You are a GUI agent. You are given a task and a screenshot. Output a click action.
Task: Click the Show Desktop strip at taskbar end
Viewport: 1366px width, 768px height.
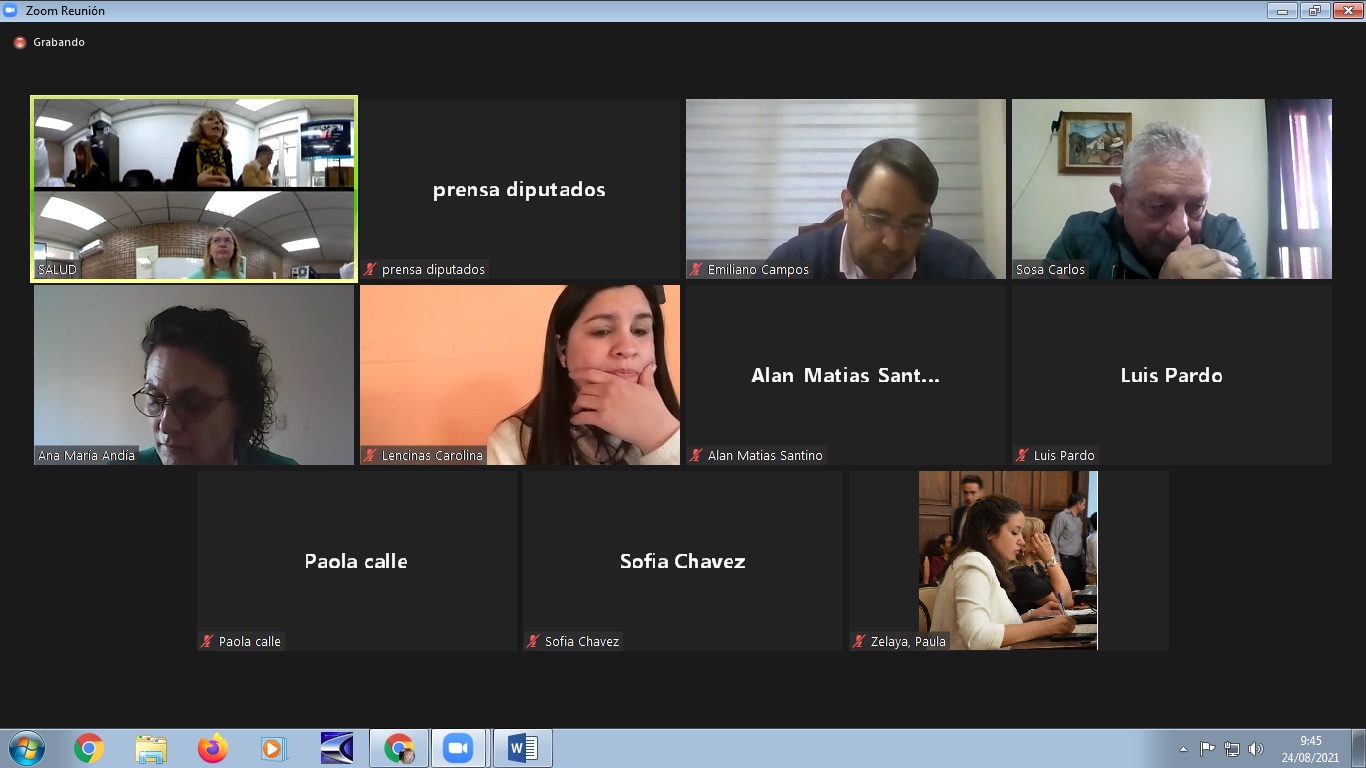(x=1359, y=748)
